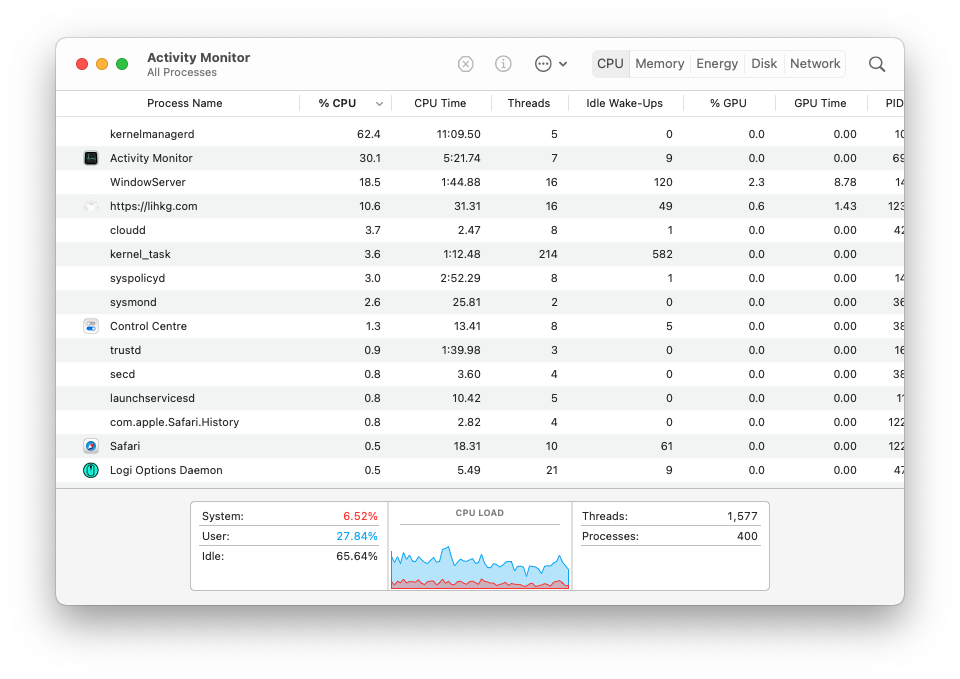Click the Control Centre process name

148,326
